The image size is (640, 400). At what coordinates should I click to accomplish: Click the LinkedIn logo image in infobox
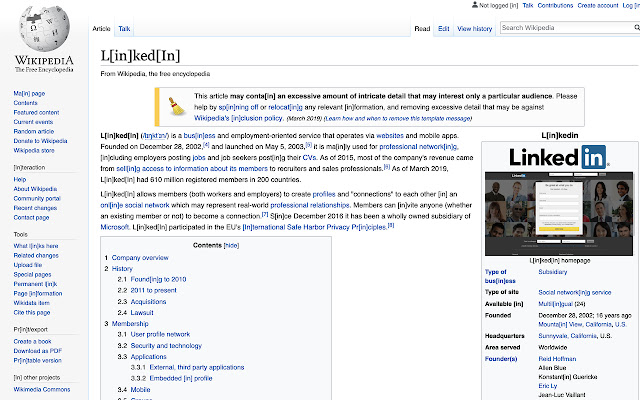point(559,157)
